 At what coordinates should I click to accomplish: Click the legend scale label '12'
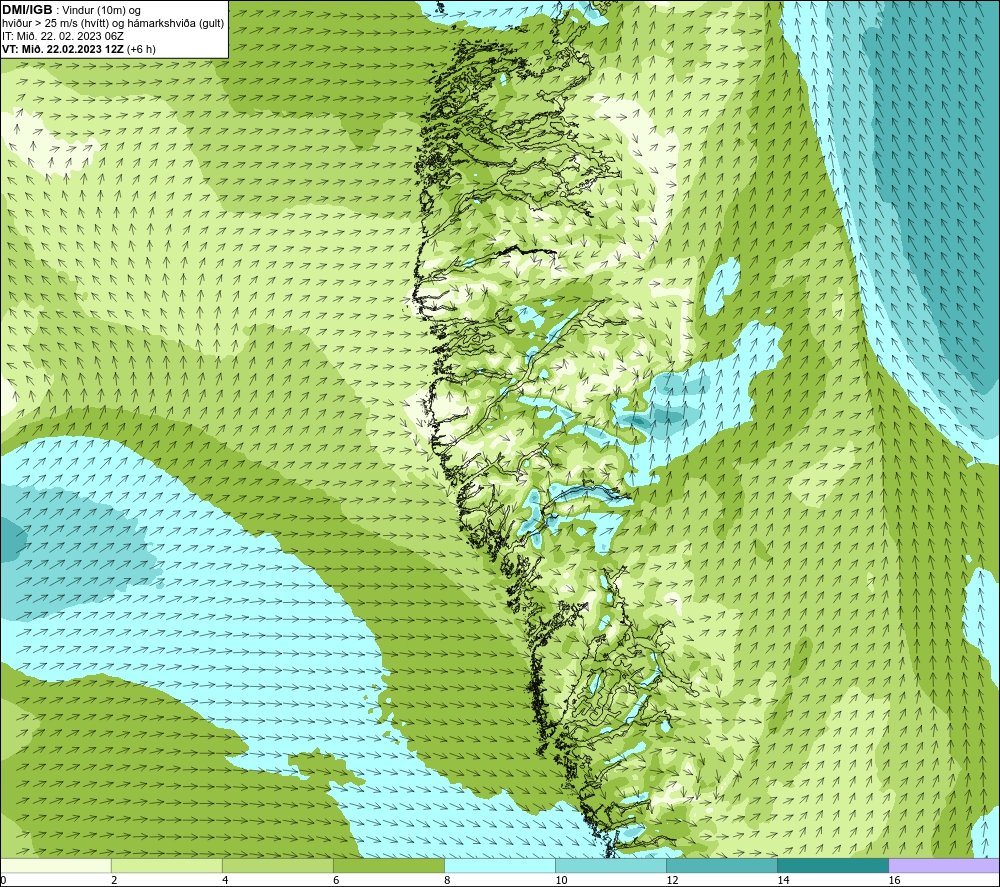672,880
